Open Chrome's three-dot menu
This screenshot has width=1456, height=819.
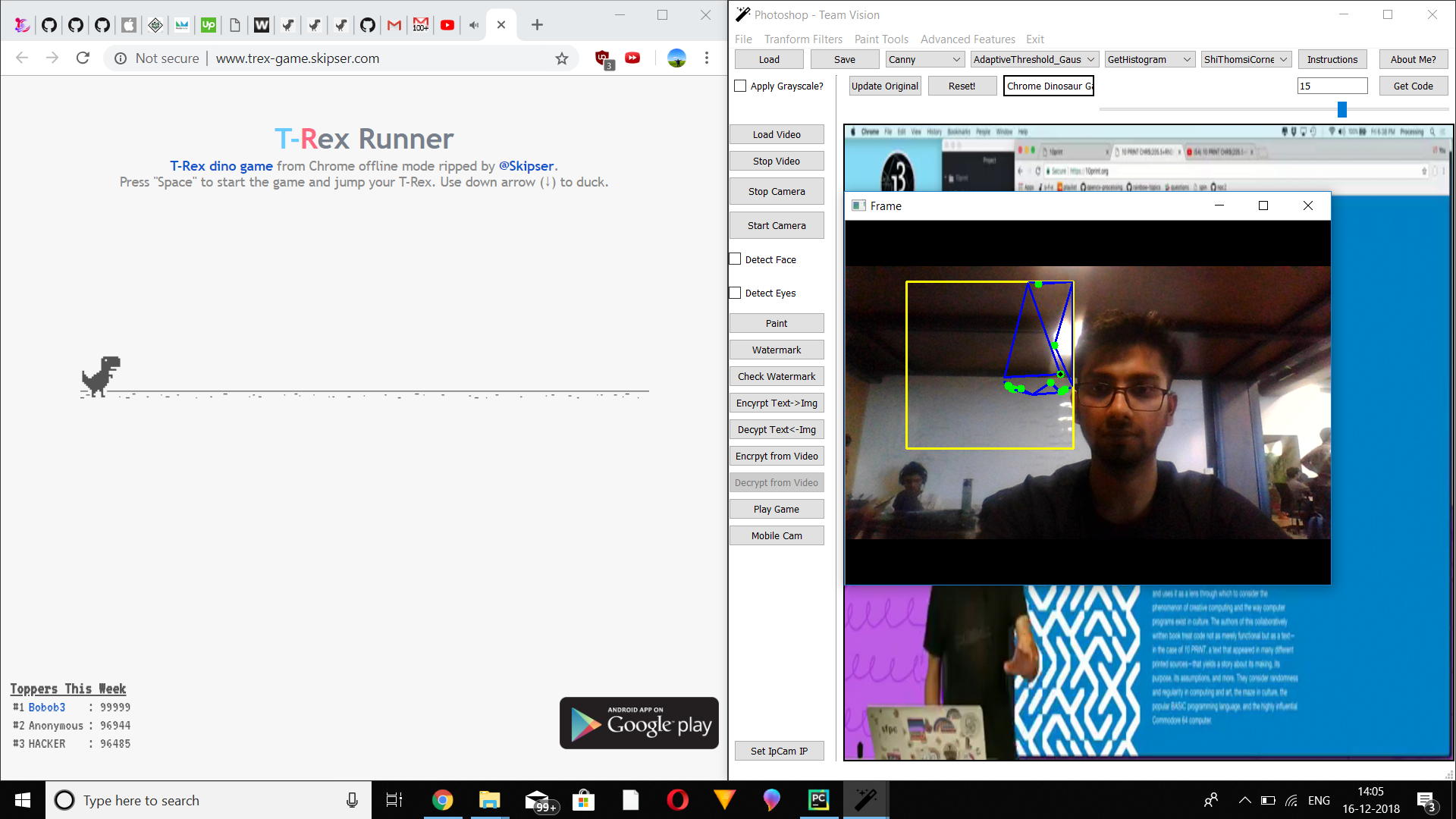[x=706, y=58]
